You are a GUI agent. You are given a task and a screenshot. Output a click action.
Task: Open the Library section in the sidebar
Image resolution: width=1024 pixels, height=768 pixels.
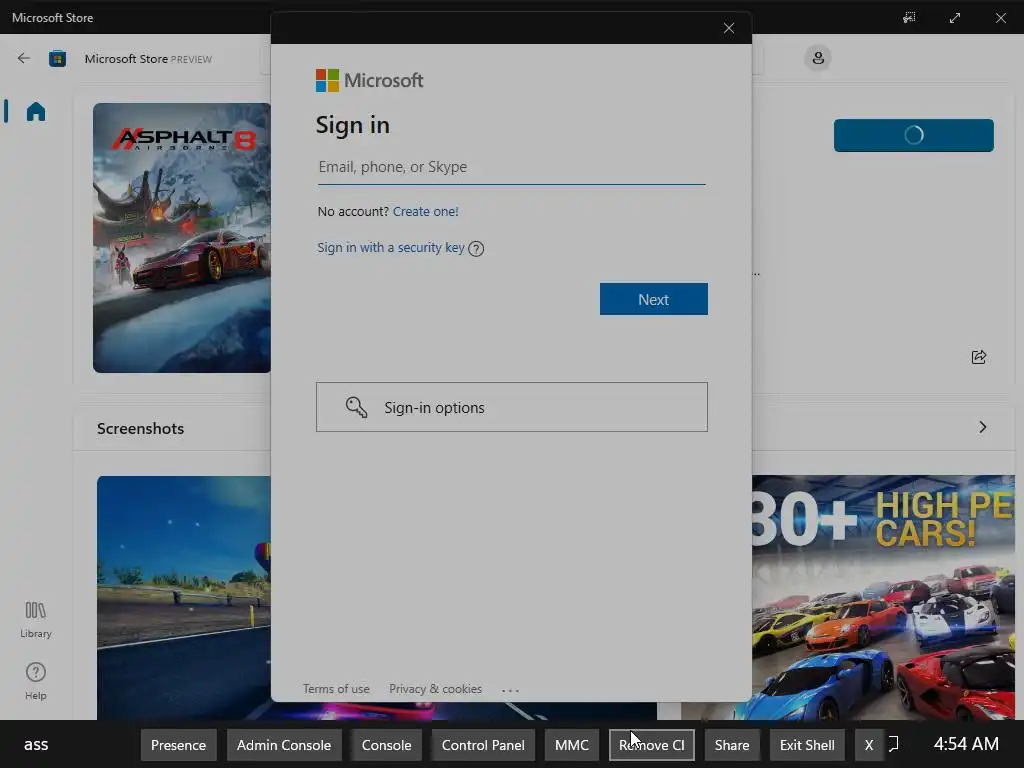click(x=35, y=620)
